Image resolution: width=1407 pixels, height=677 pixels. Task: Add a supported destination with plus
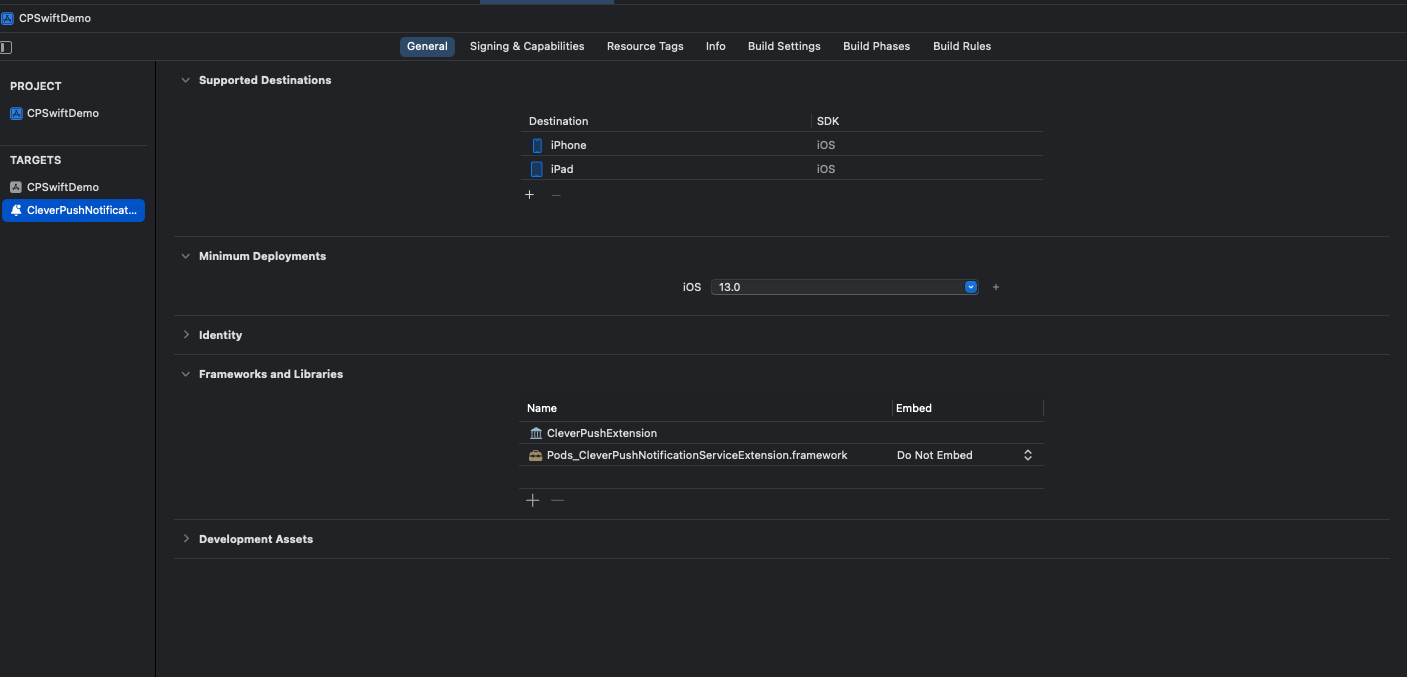tap(530, 195)
